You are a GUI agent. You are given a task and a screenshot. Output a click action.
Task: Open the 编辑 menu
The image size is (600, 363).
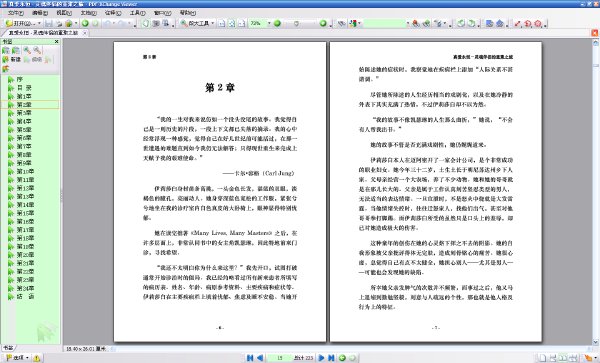[40, 13]
